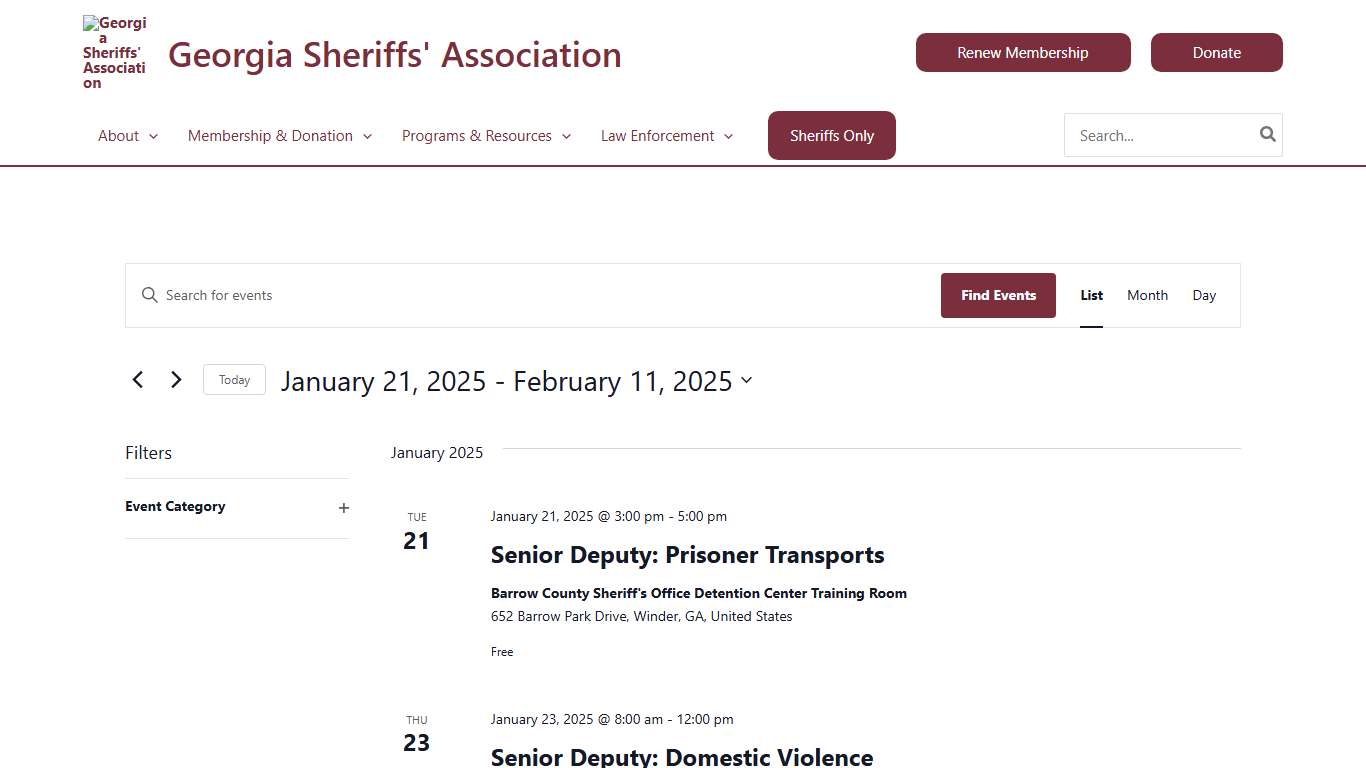Screen dimensions: 1366x768
Task: Click the Renew Membership button
Action: [1023, 52]
